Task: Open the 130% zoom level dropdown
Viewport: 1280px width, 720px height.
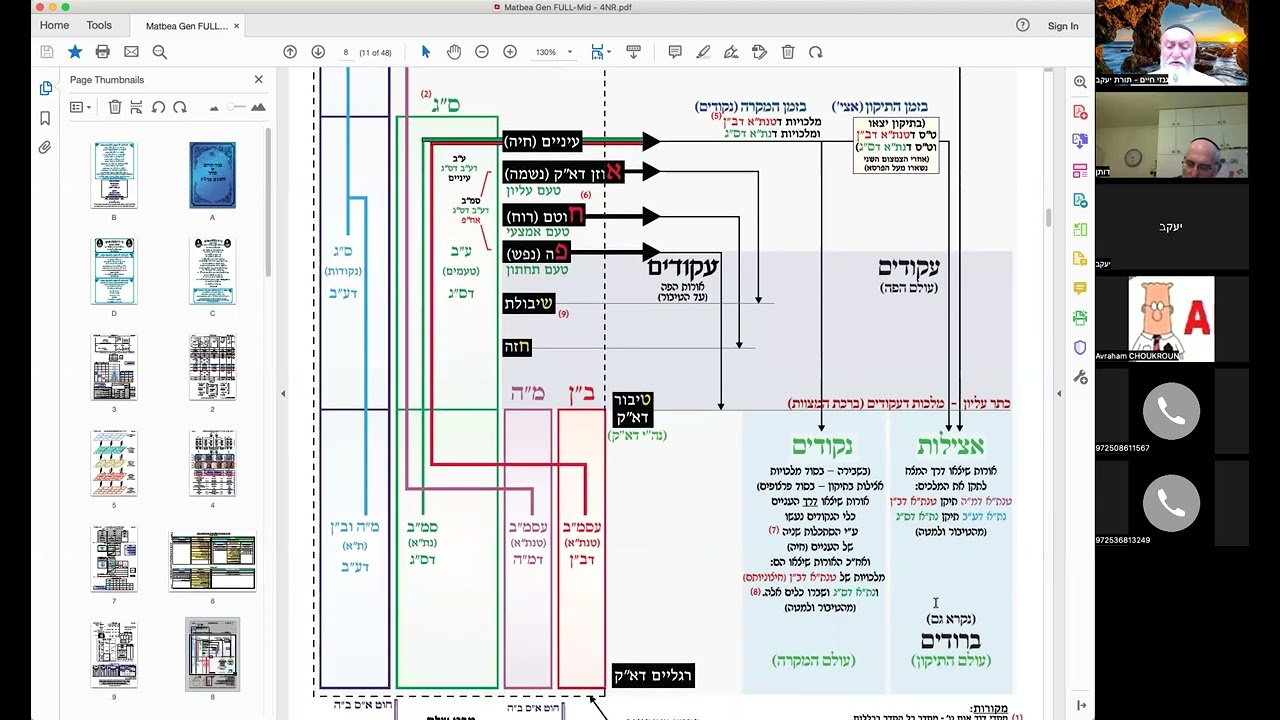Action: [553, 52]
